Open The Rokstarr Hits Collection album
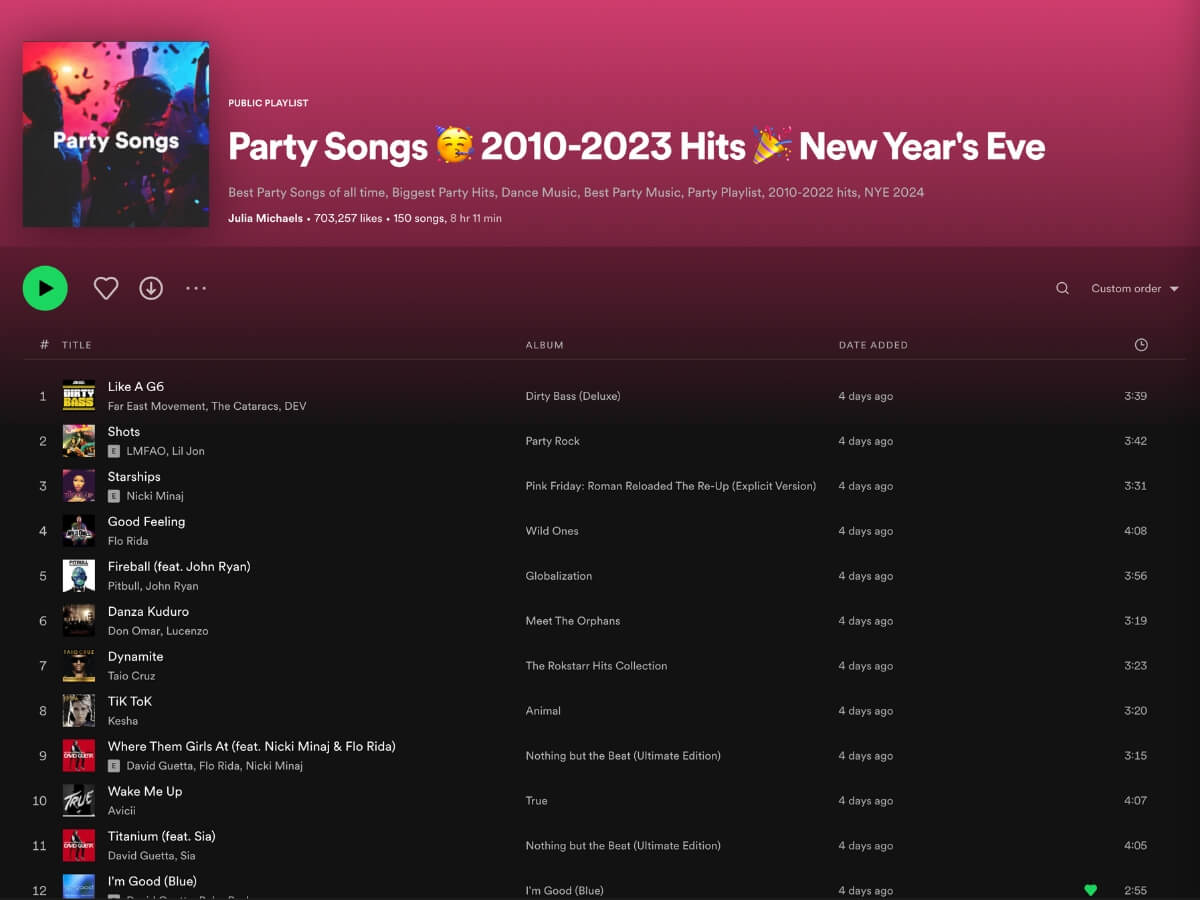 coord(597,666)
